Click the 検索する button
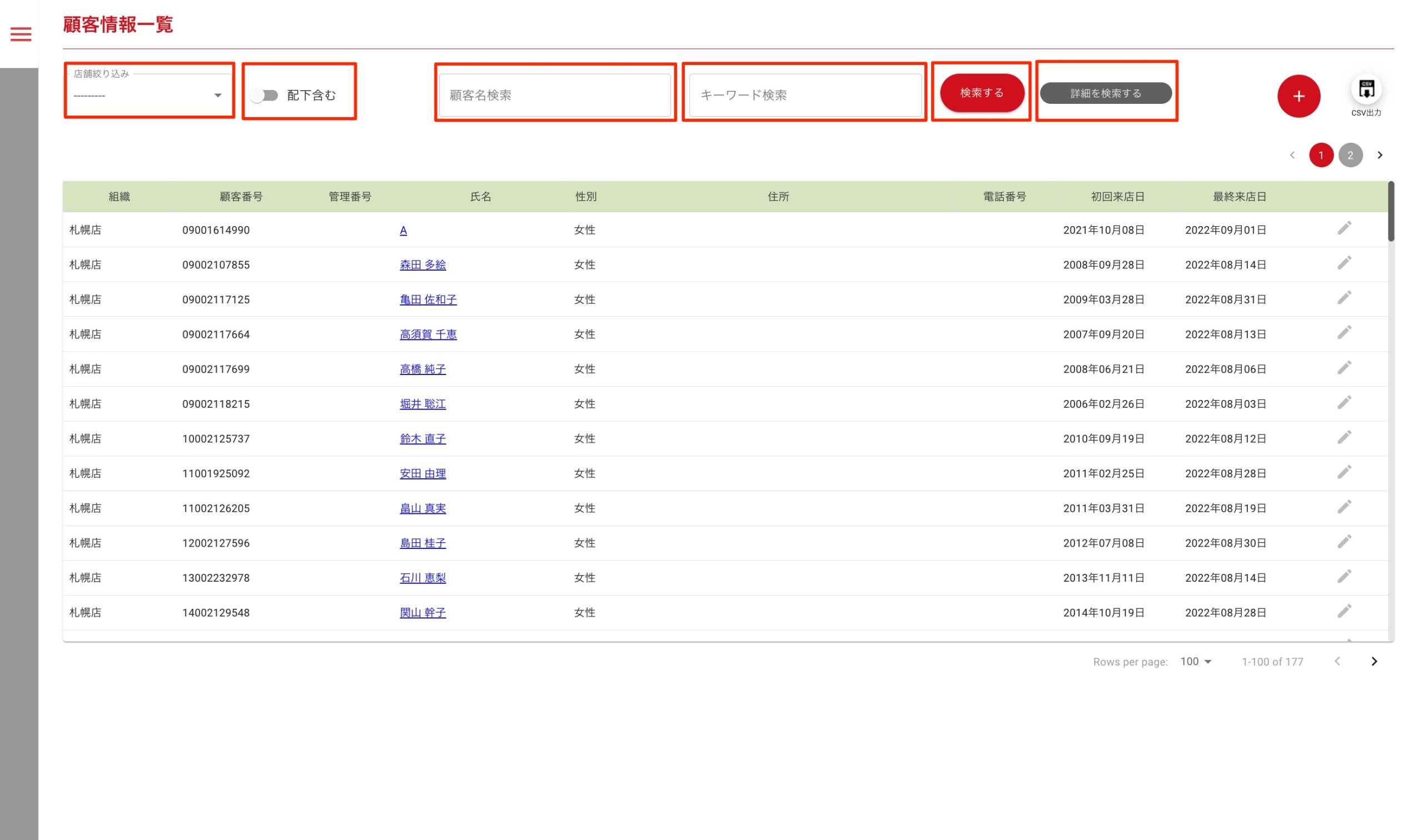1423x840 pixels. (x=981, y=93)
